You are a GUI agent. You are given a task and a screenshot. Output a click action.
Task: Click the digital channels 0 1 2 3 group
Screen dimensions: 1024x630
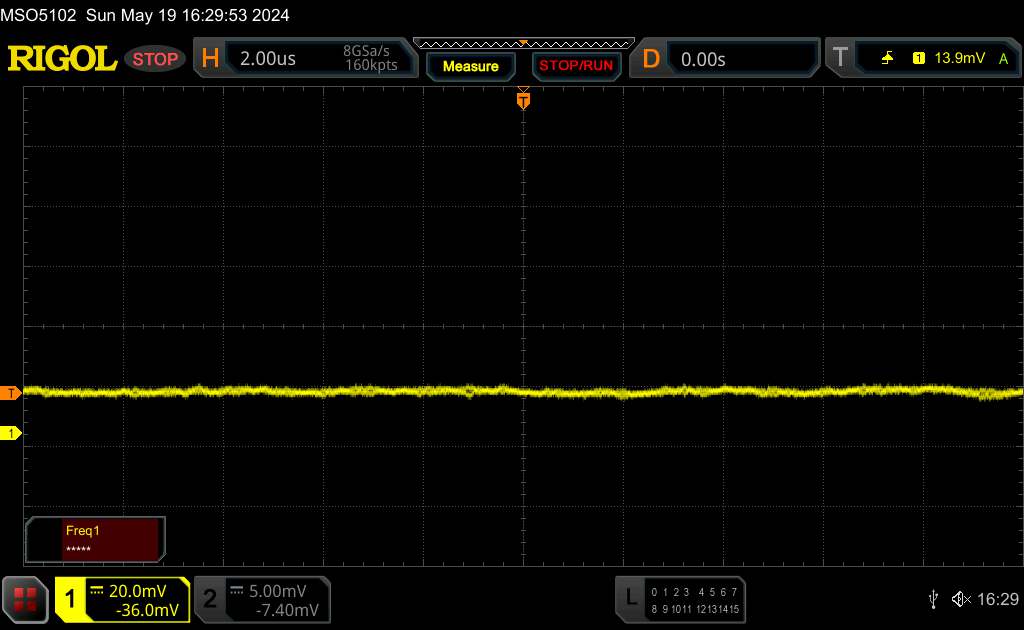click(670, 592)
